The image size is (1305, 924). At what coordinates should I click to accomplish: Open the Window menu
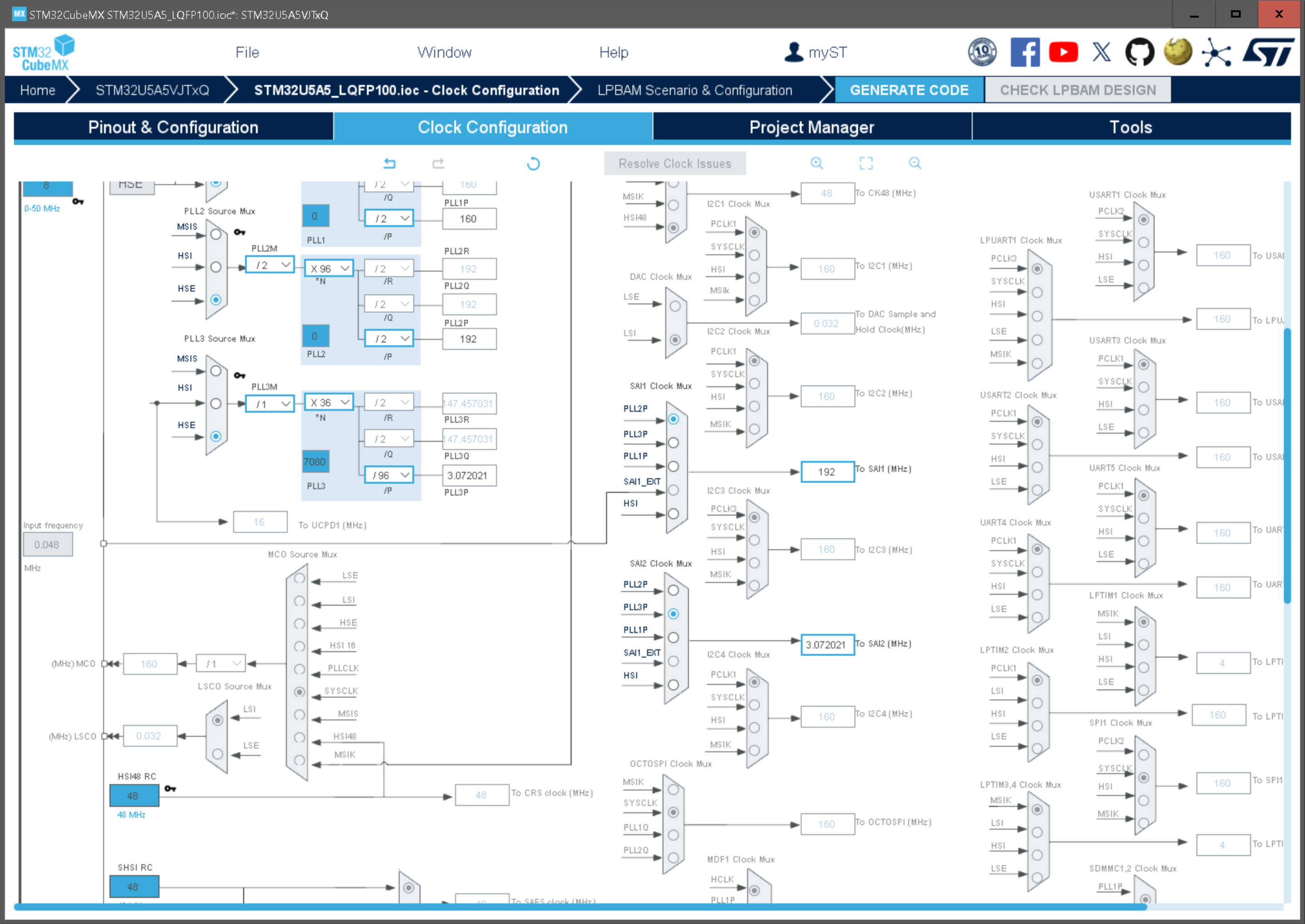[x=445, y=52]
